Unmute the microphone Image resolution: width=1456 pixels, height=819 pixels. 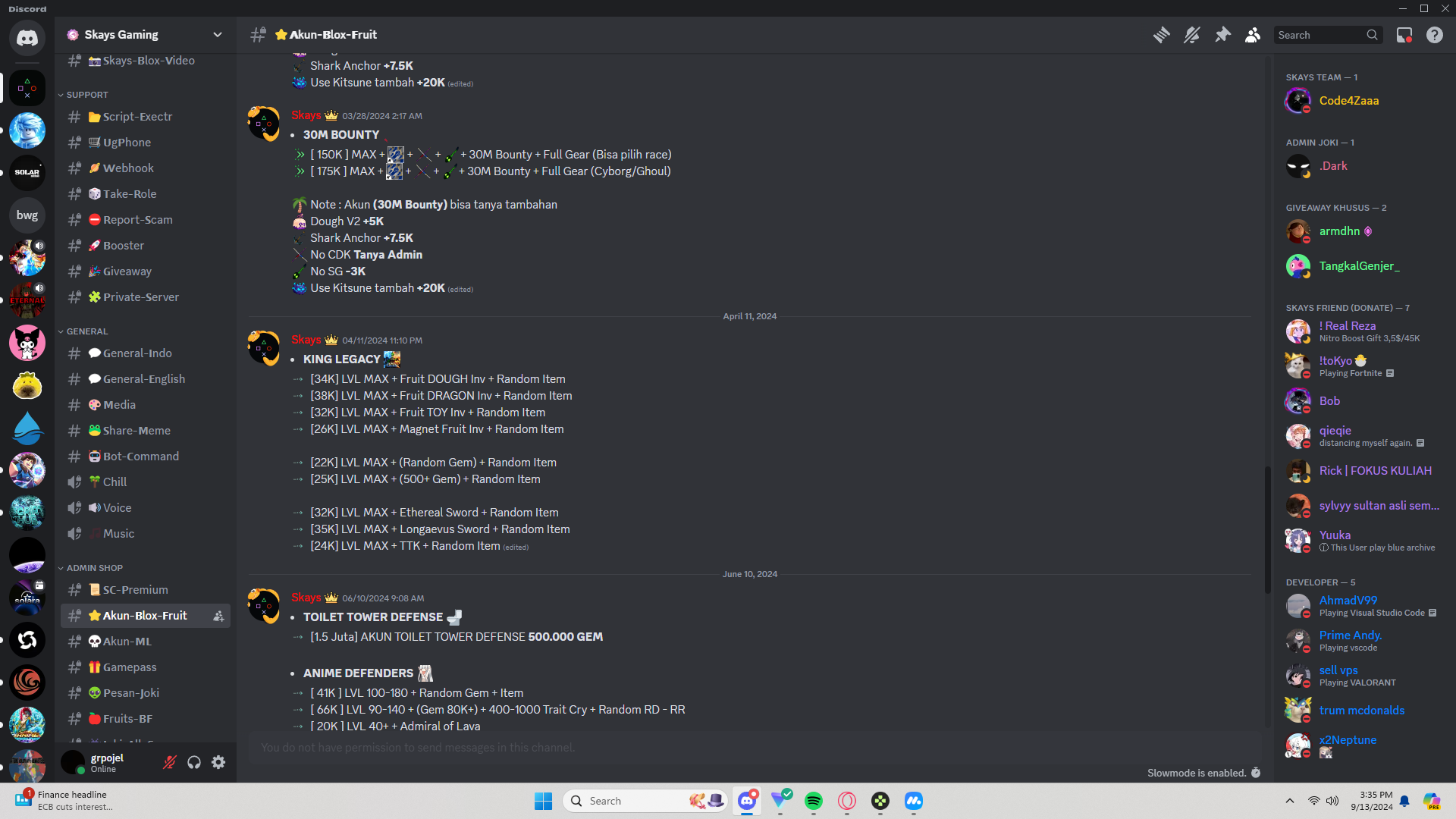click(x=170, y=762)
